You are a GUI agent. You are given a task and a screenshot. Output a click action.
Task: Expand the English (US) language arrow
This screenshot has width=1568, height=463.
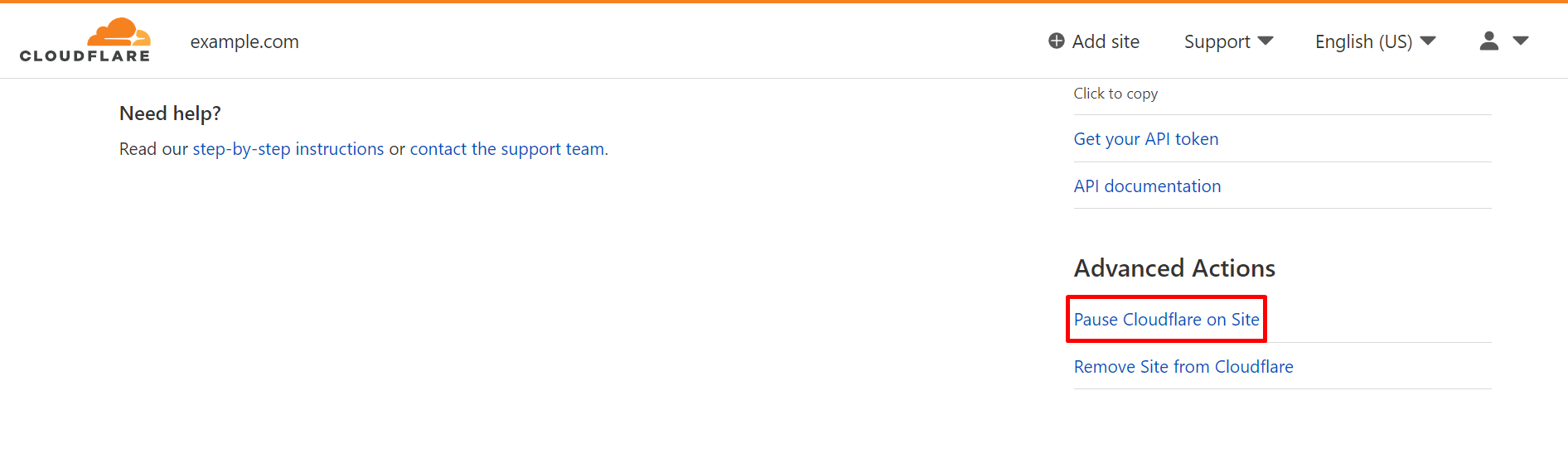click(x=1428, y=41)
